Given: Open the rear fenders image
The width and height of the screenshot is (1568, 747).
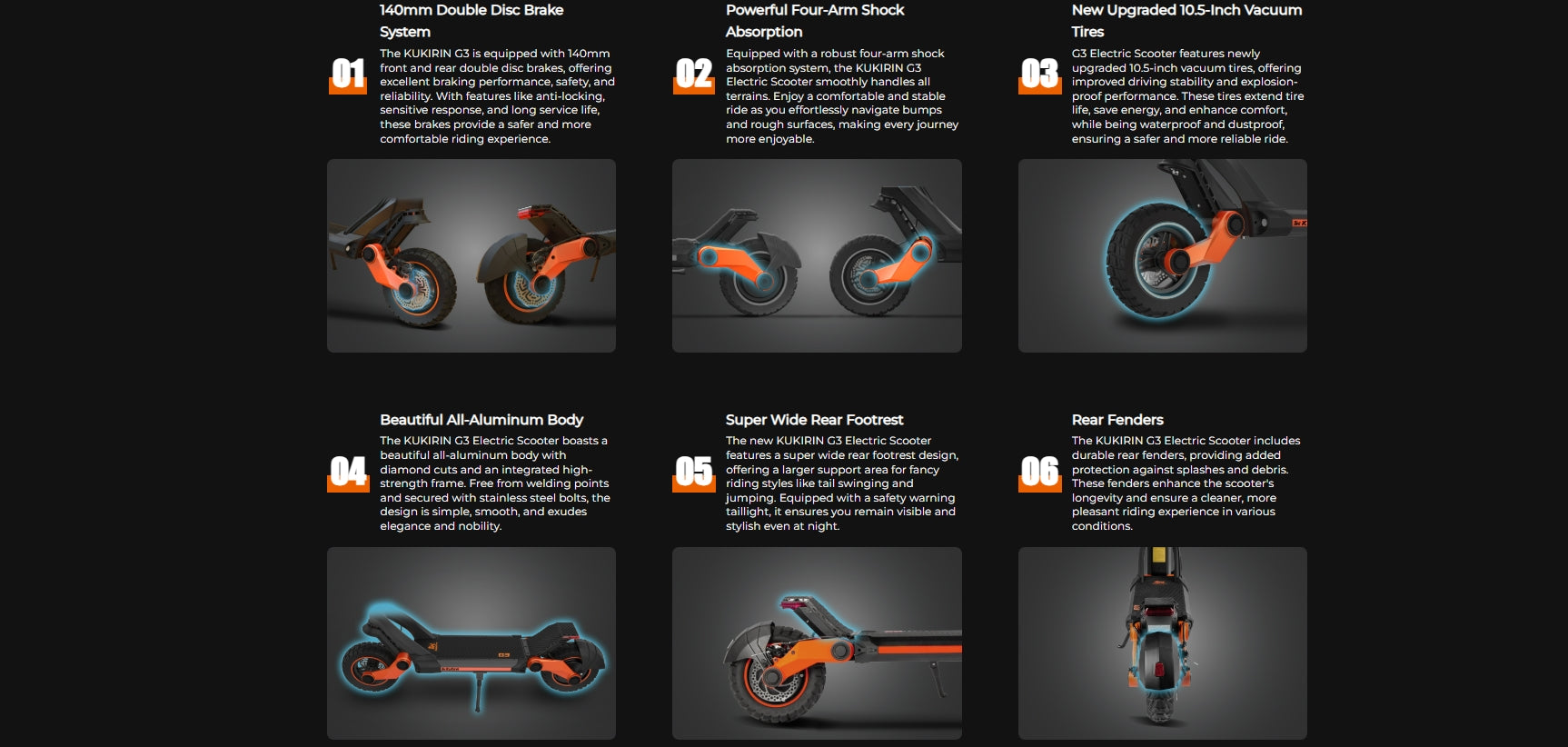Looking at the screenshot, I should tap(1163, 643).
